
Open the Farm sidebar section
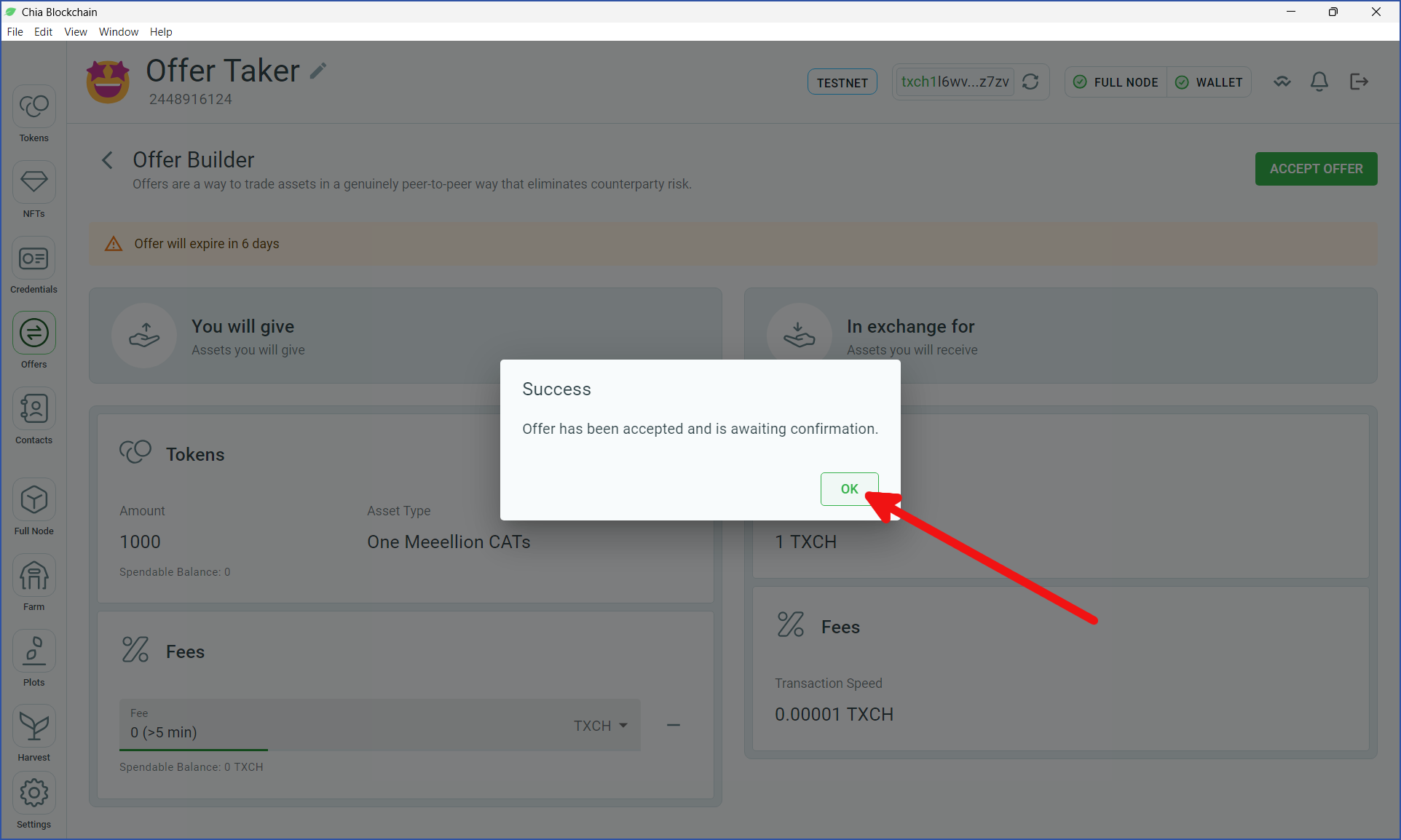33,584
